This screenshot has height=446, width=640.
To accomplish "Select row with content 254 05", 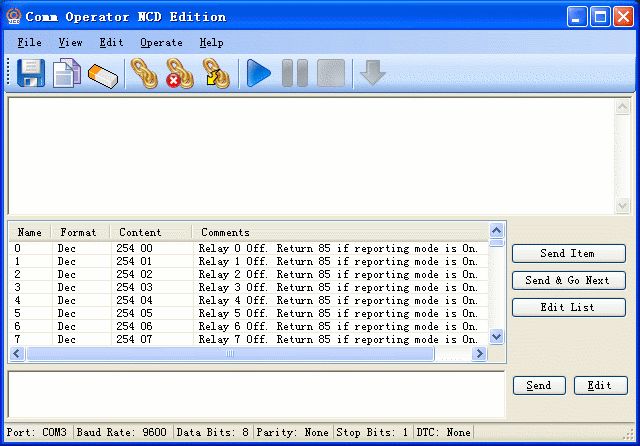I will pyautogui.click(x=249, y=314).
